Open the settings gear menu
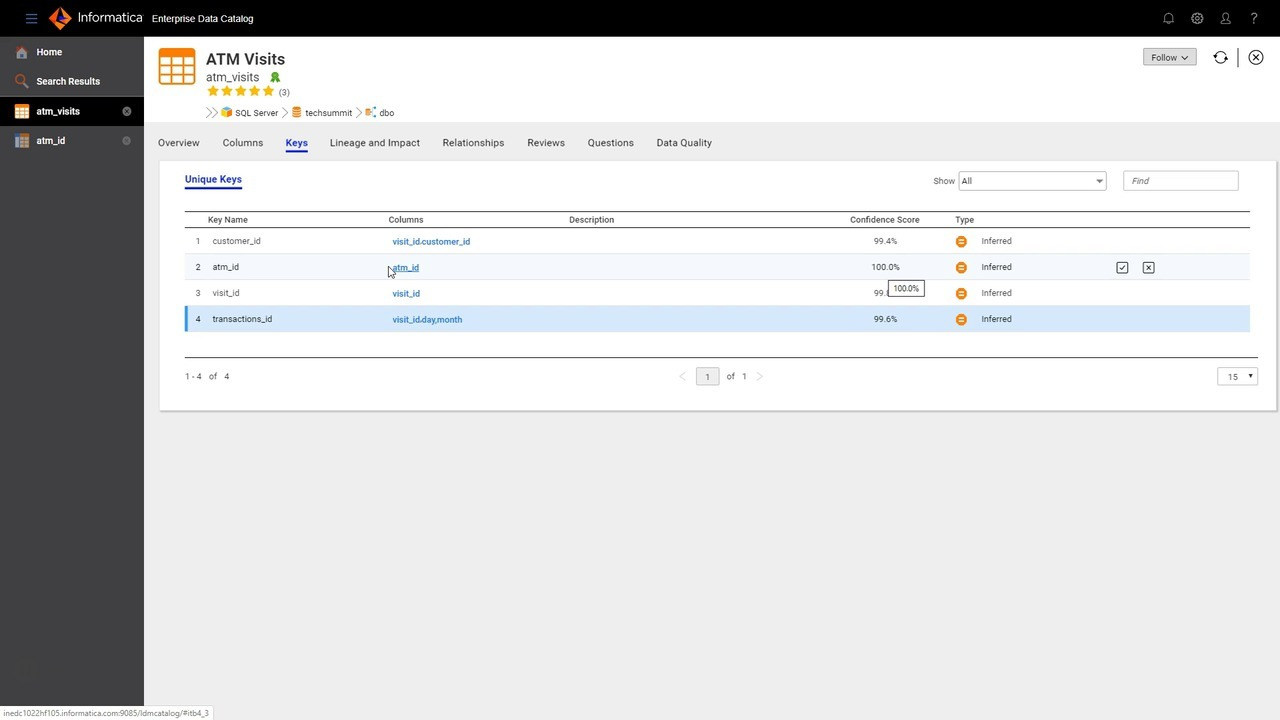The height and width of the screenshot is (720, 1280). pos(1197,18)
